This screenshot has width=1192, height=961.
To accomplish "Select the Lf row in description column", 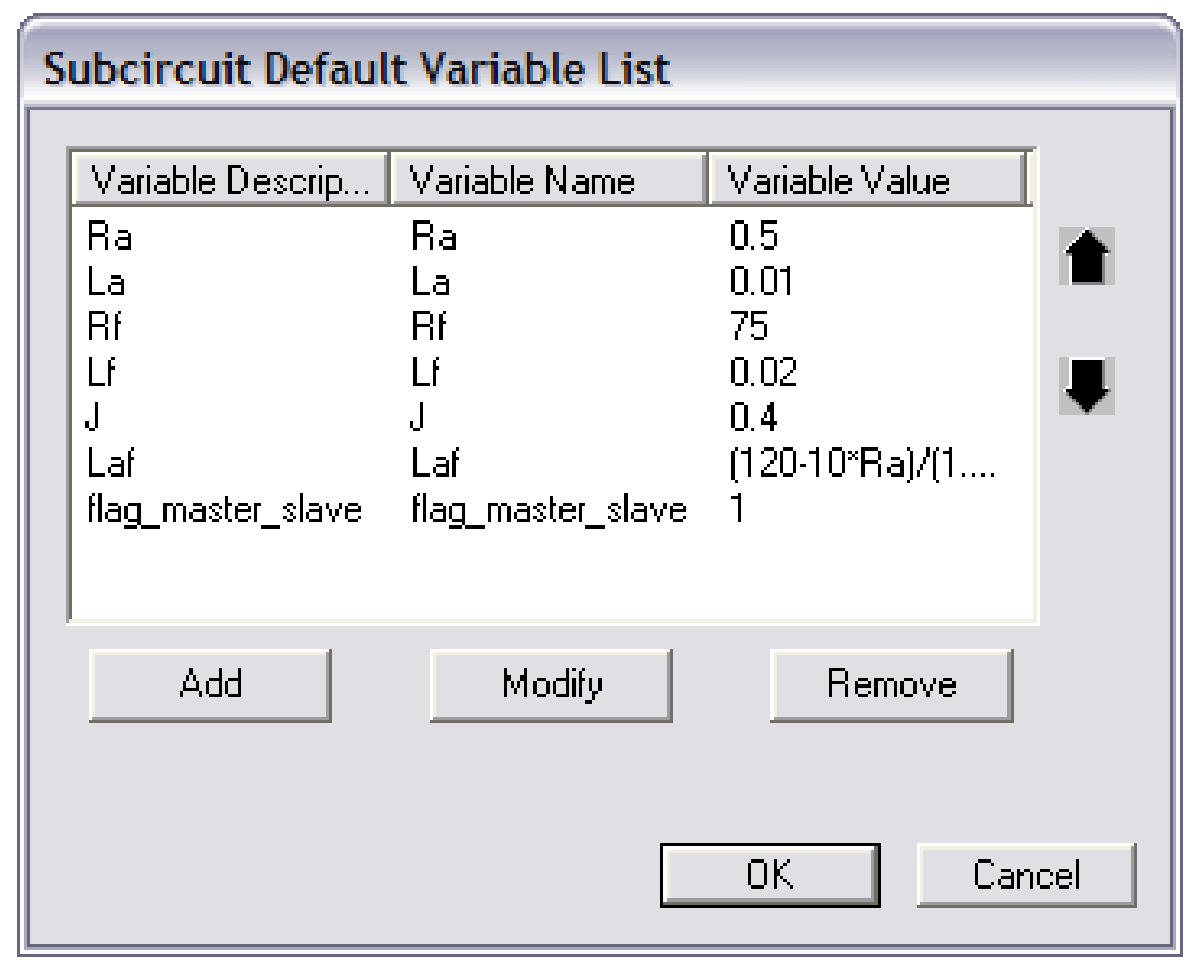I will click(101, 372).
